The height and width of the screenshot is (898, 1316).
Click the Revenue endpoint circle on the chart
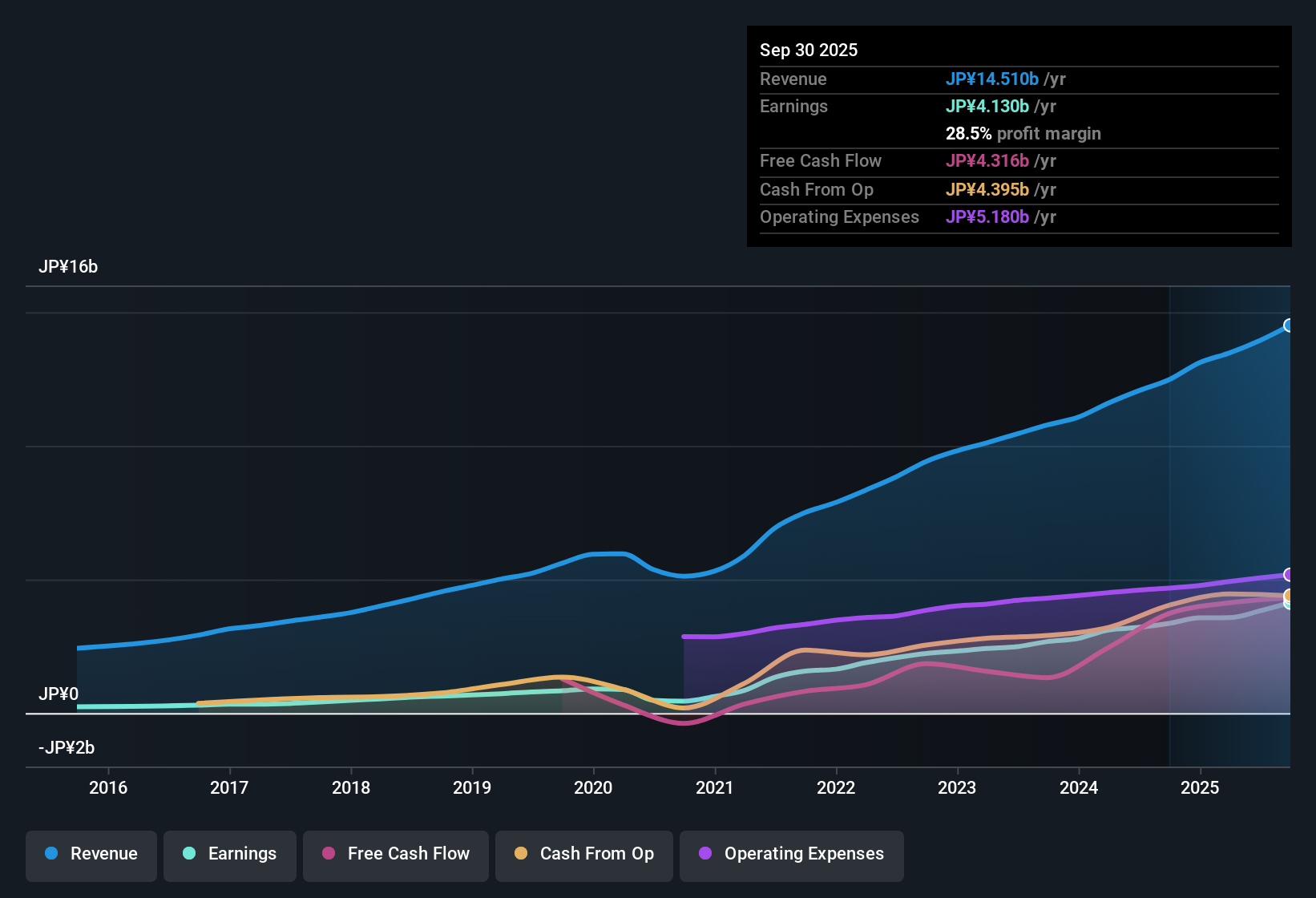[x=1289, y=326]
